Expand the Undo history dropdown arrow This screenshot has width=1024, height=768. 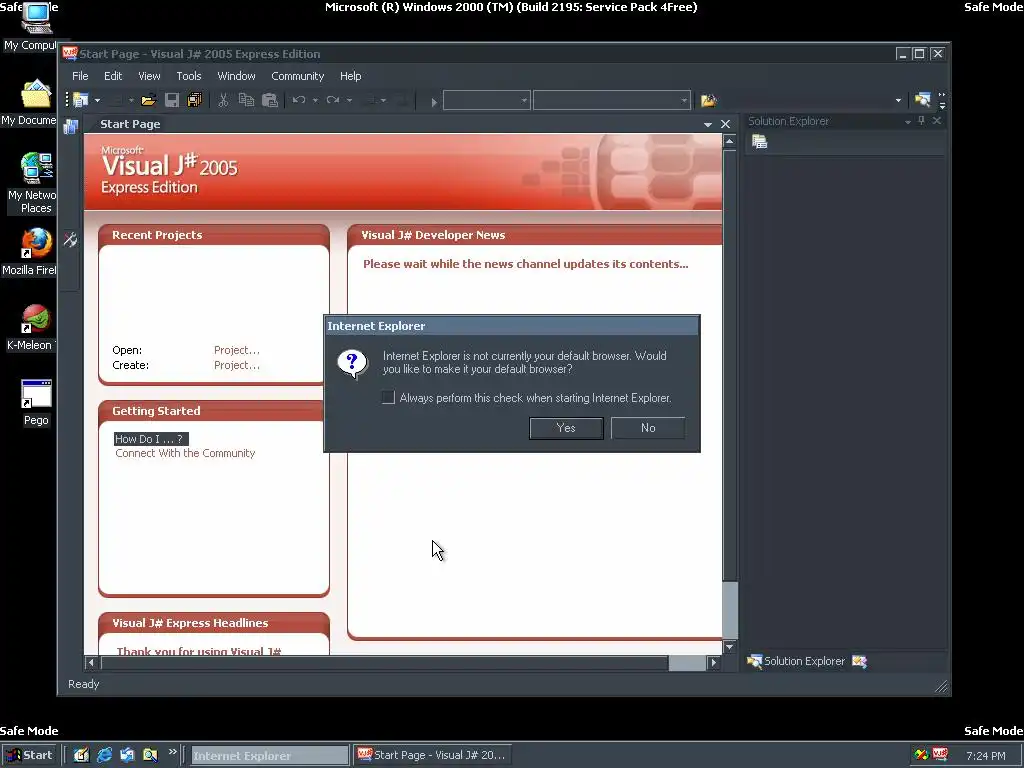point(315,101)
